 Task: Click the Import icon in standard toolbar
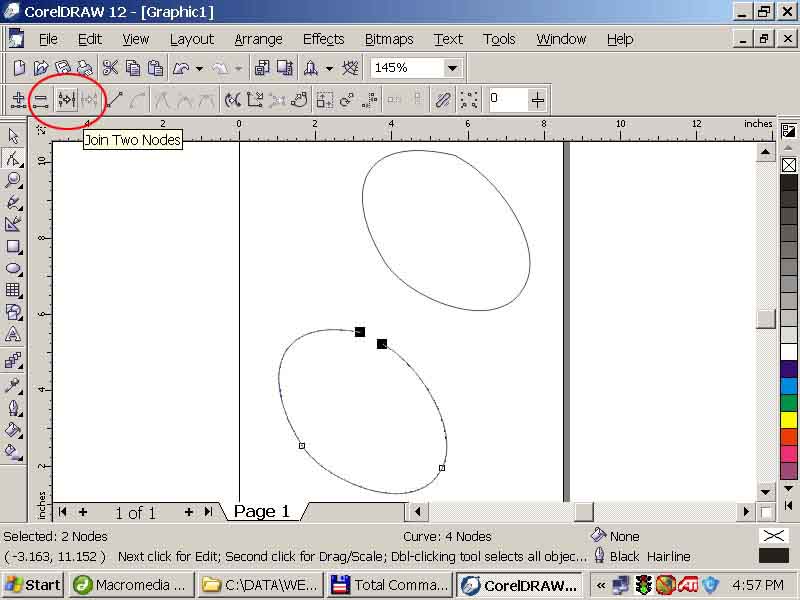point(262,68)
